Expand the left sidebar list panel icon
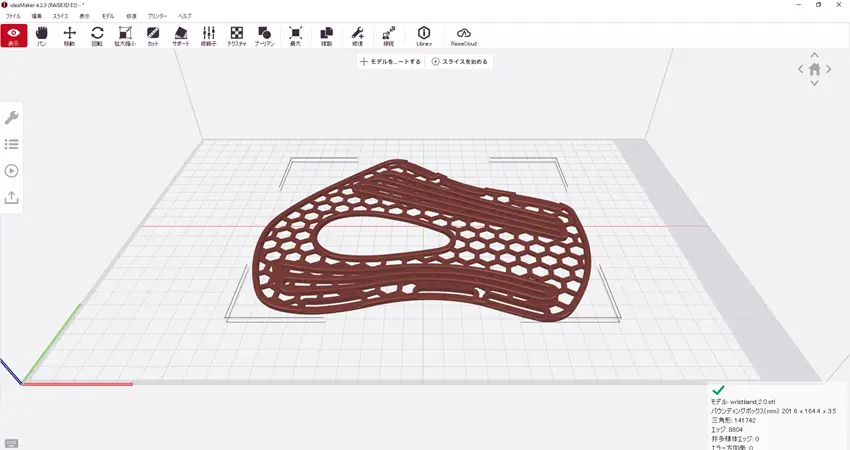The image size is (850, 450). (x=12, y=144)
